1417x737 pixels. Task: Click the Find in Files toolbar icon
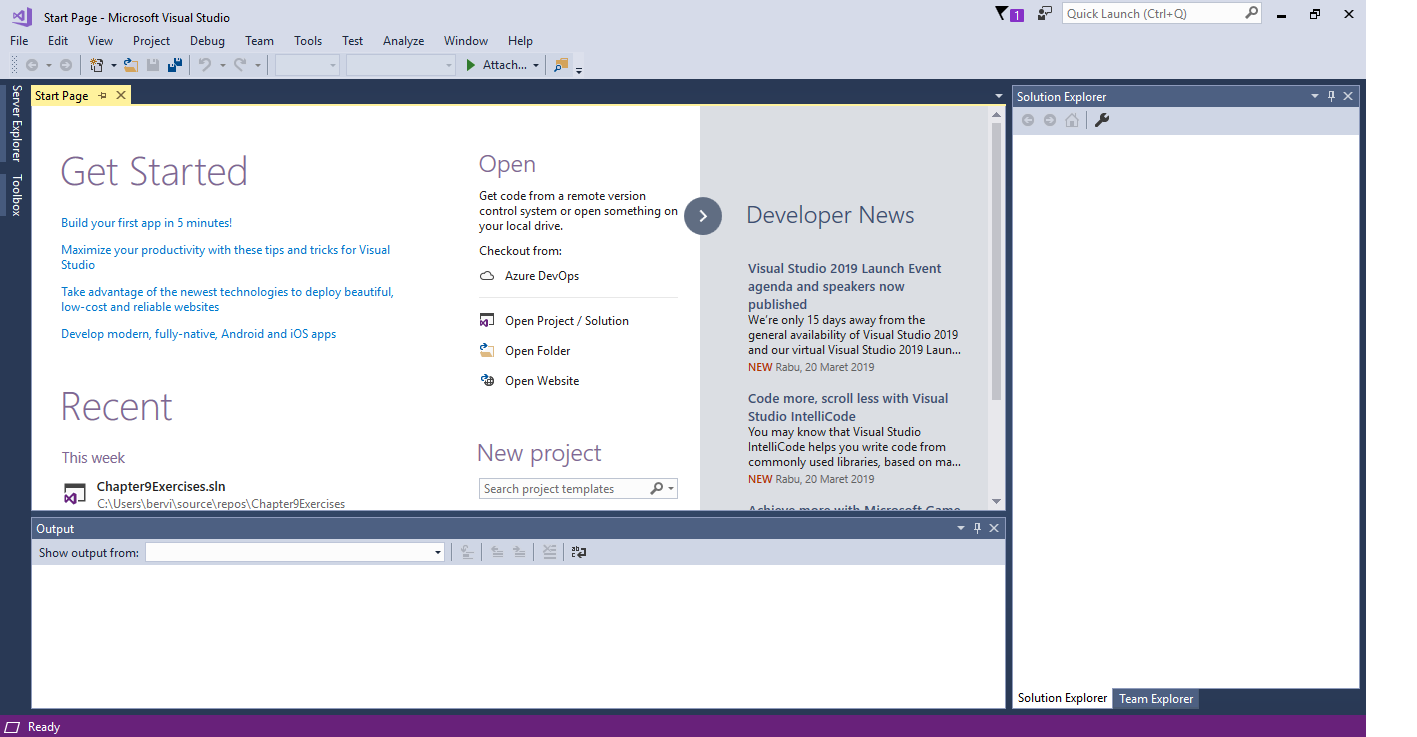[561, 65]
